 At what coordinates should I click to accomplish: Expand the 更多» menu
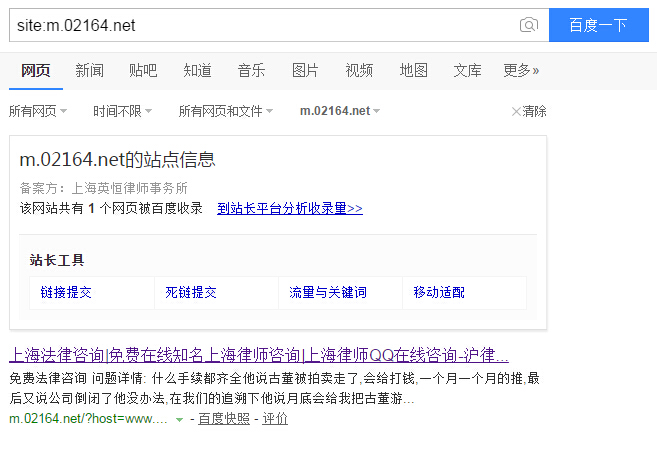(521, 70)
